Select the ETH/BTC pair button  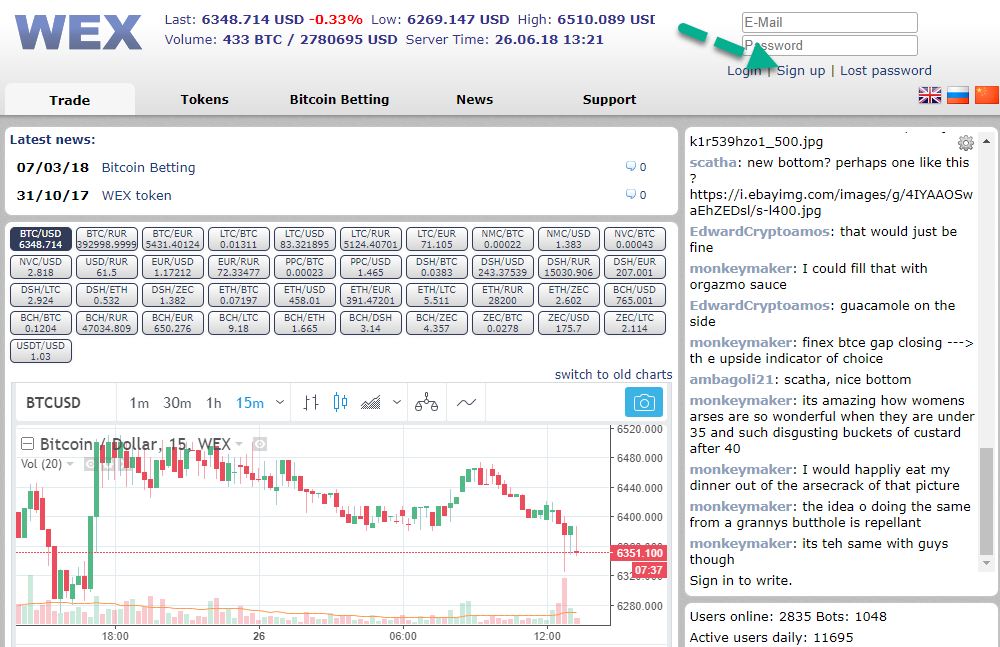tap(239, 295)
